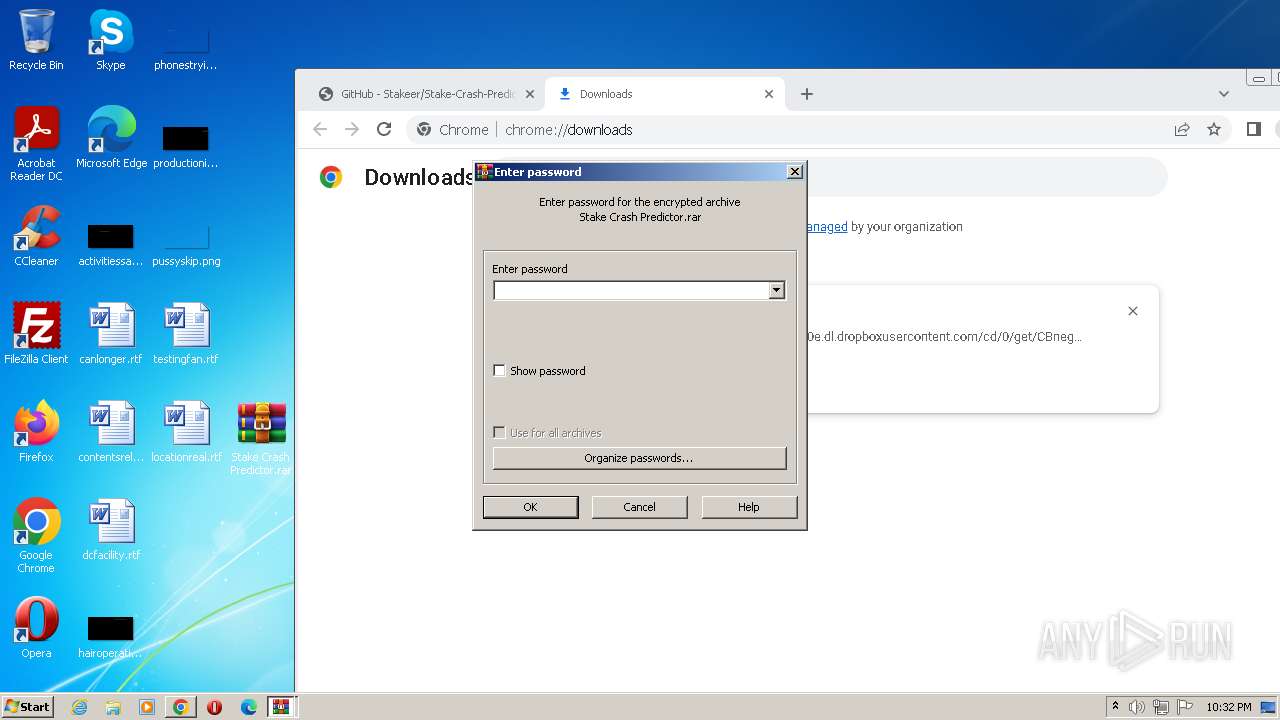Click Use for all archives checkbox
Screen dimensions: 1280x720
point(500,433)
